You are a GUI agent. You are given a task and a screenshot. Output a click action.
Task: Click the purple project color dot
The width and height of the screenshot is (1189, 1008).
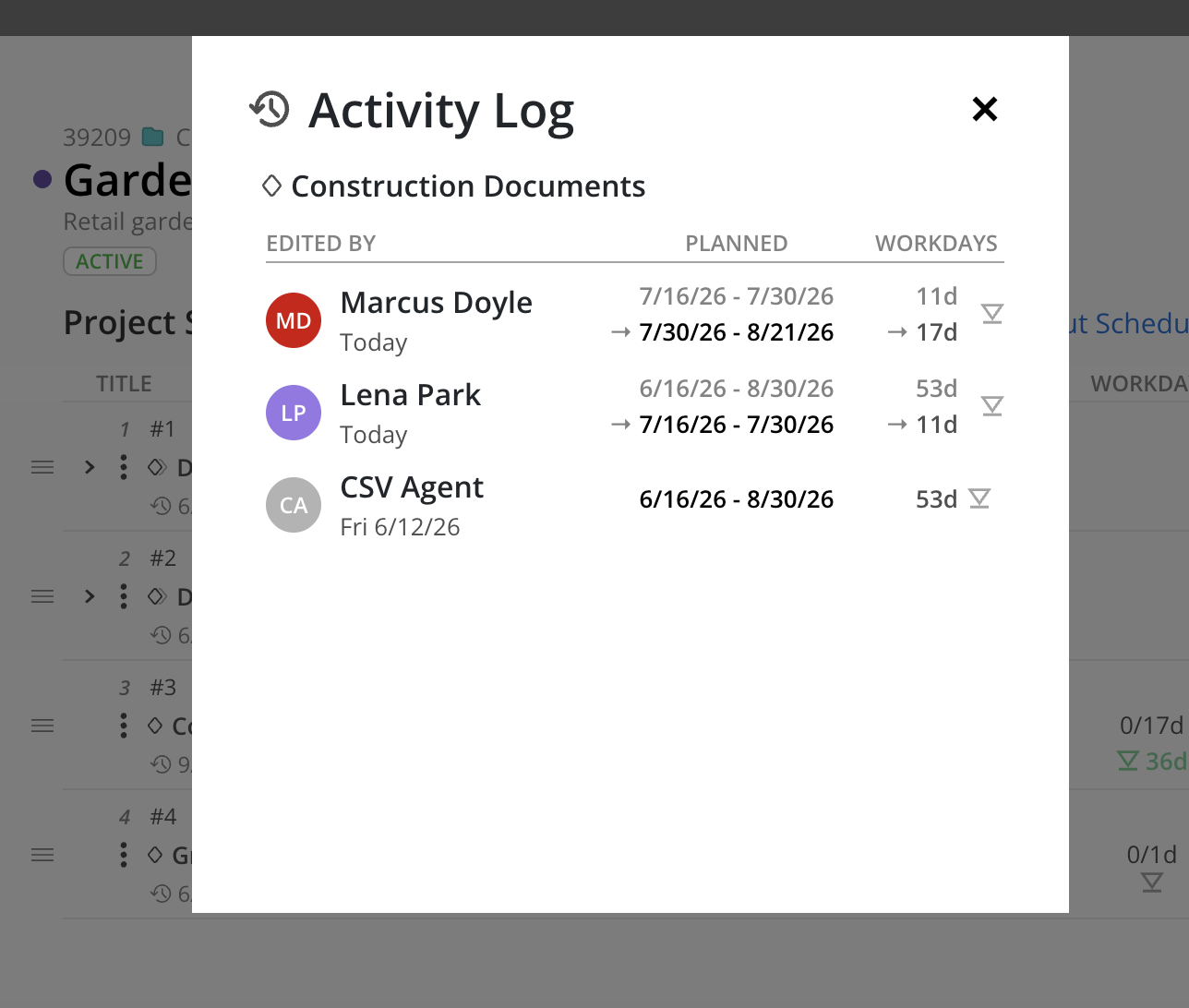click(42, 179)
